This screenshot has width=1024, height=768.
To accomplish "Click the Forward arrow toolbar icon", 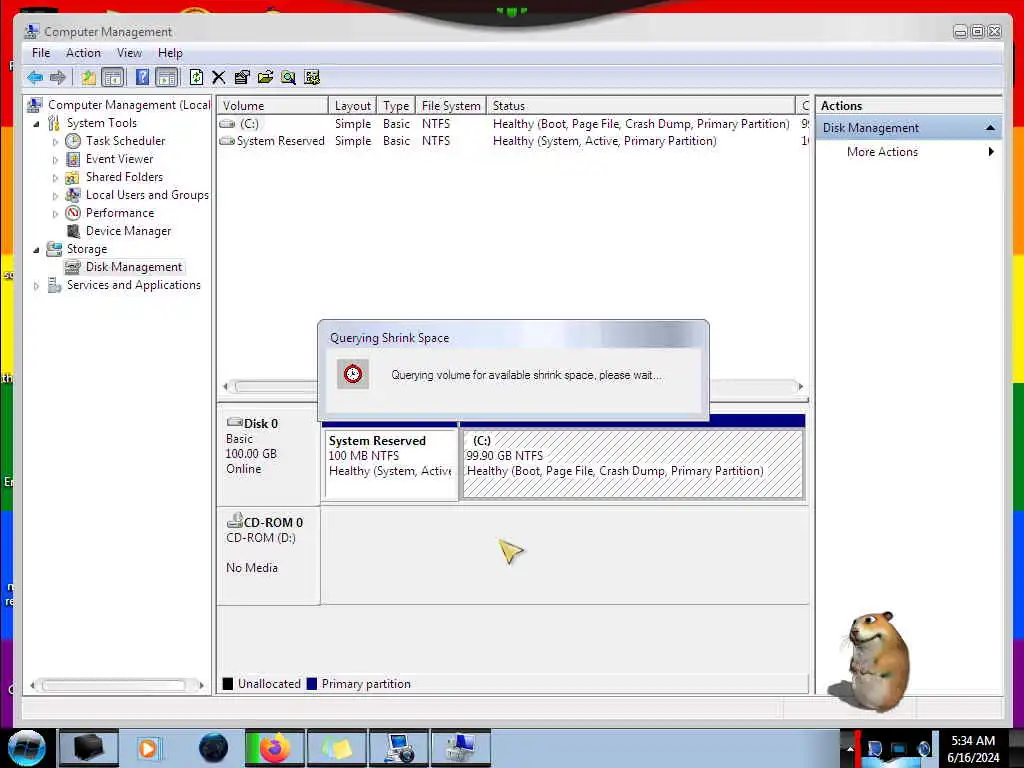I will click(58, 78).
